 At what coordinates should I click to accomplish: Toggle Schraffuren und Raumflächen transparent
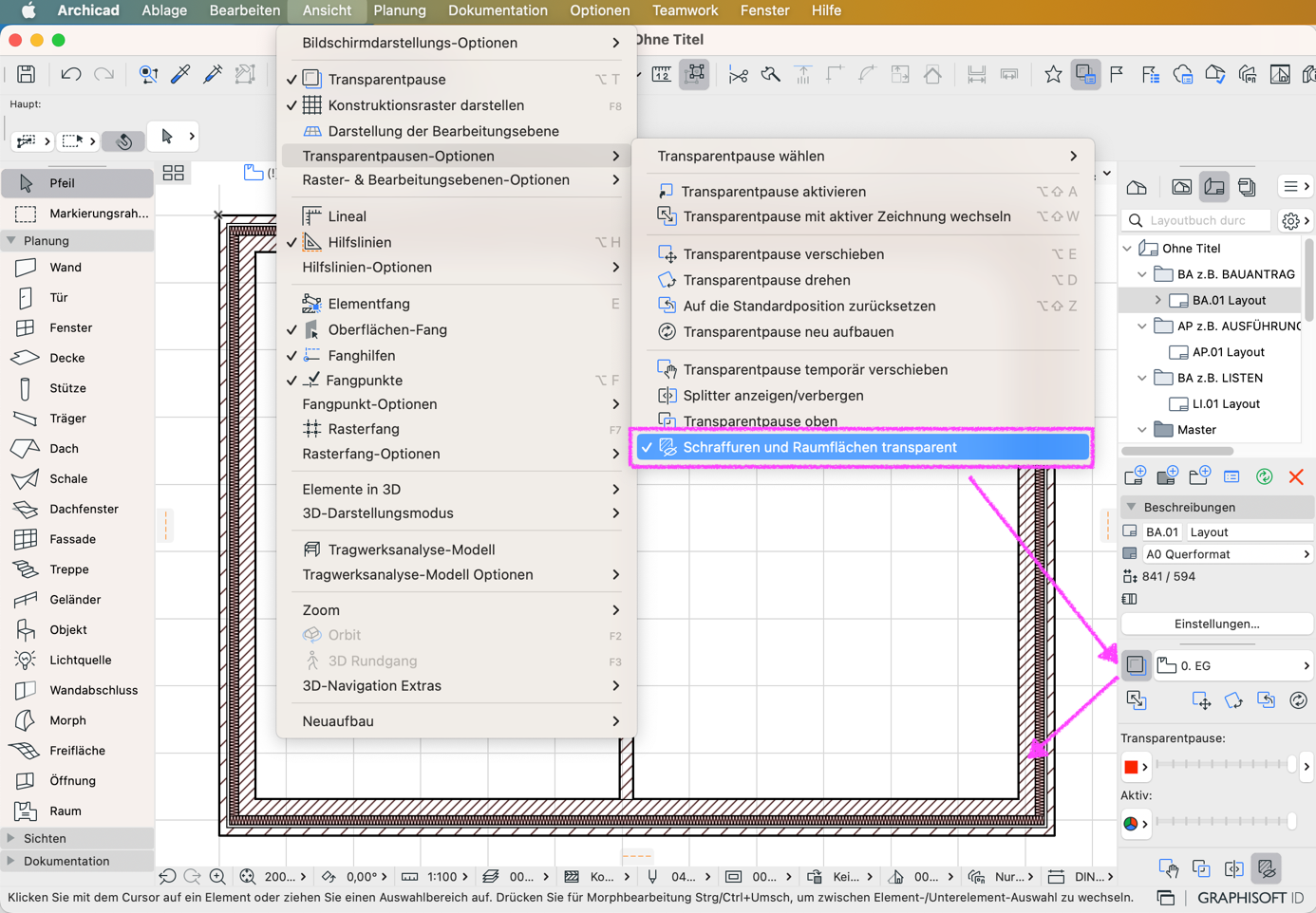(862, 447)
